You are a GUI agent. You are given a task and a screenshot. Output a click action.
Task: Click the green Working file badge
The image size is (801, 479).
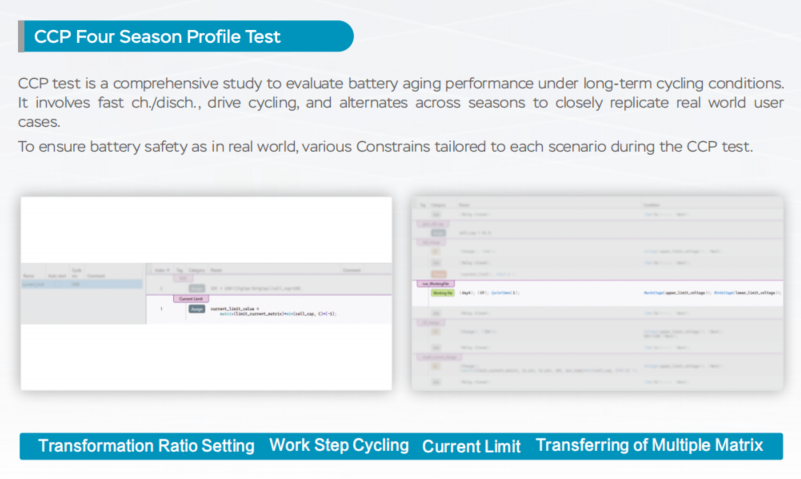pyautogui.click(x=443, y=293)
